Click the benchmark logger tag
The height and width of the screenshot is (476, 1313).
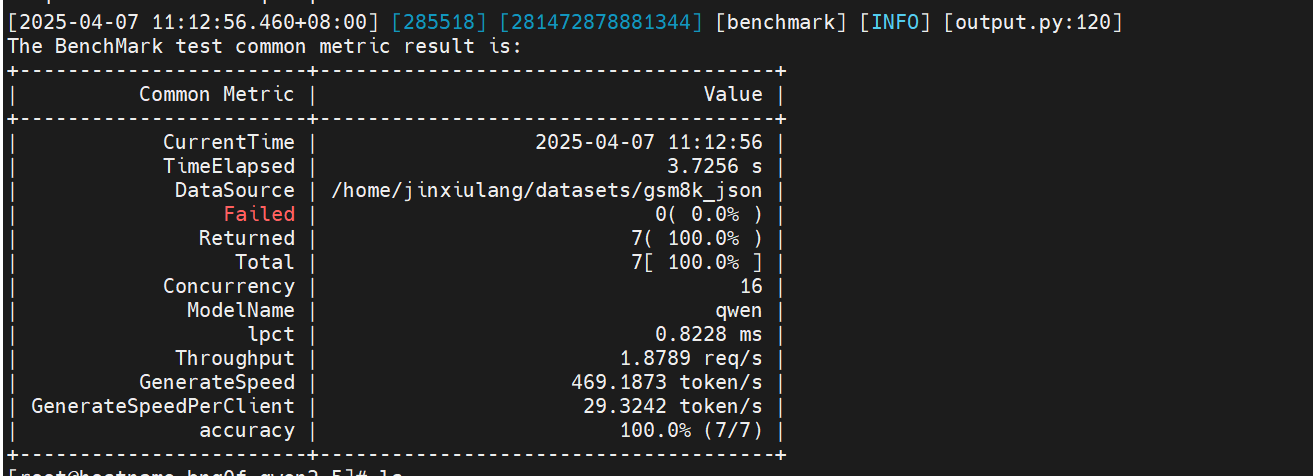pyautogui.click(x=782, y=22)
